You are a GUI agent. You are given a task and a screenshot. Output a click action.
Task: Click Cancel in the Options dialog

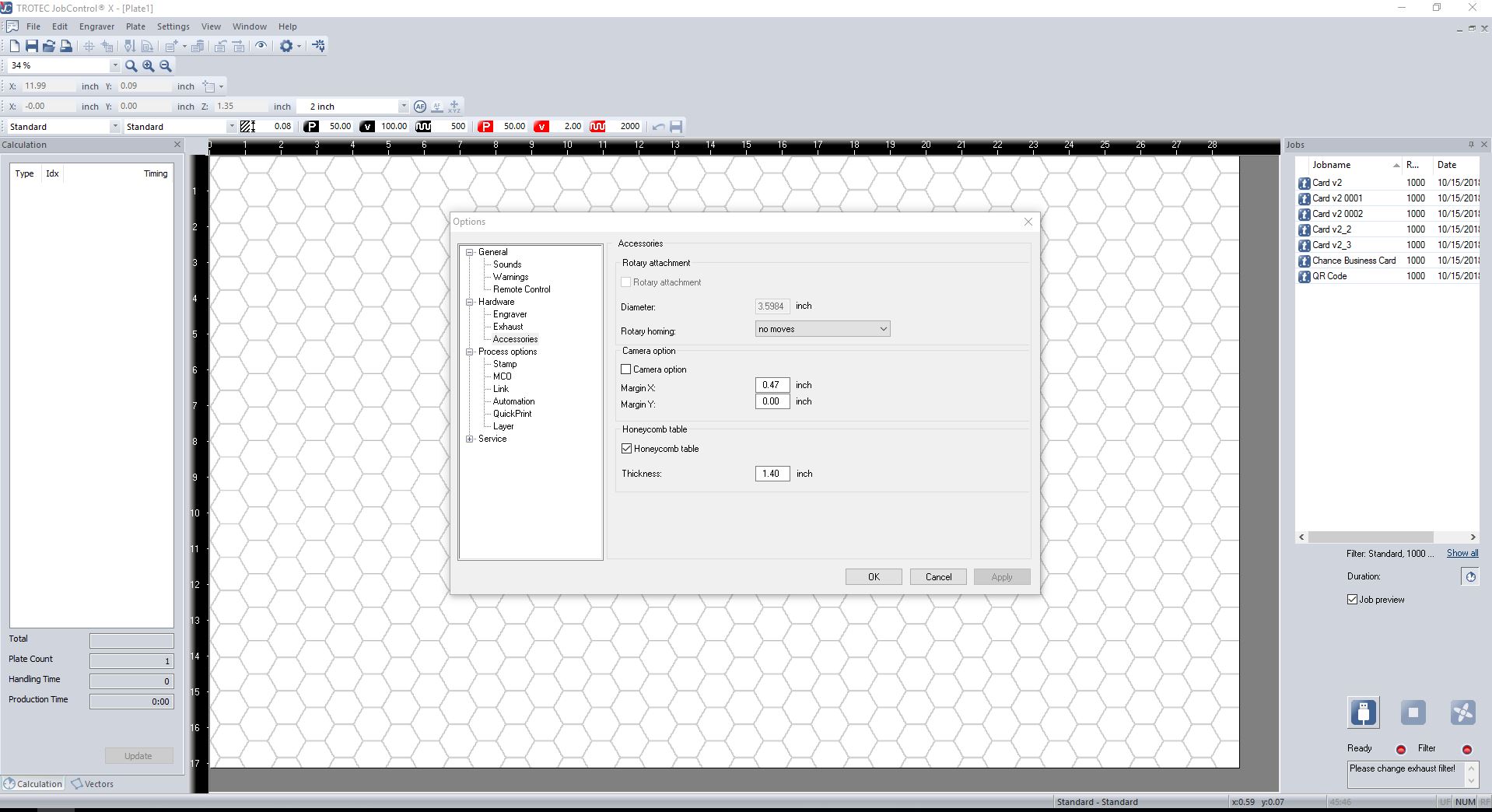[x=938, y=577]
